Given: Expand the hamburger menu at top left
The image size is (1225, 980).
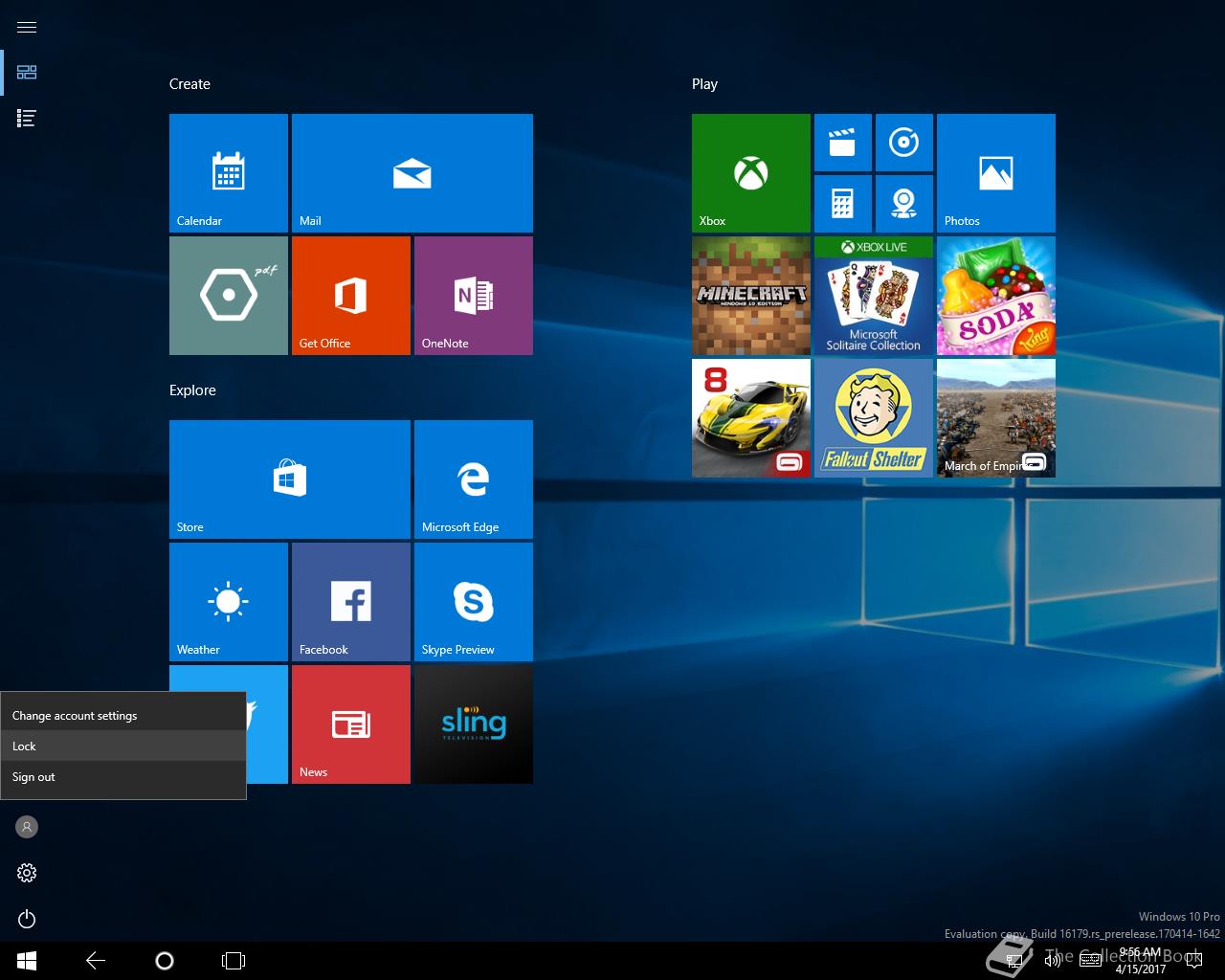Looking at the screenshot, I should coord(27,27).
